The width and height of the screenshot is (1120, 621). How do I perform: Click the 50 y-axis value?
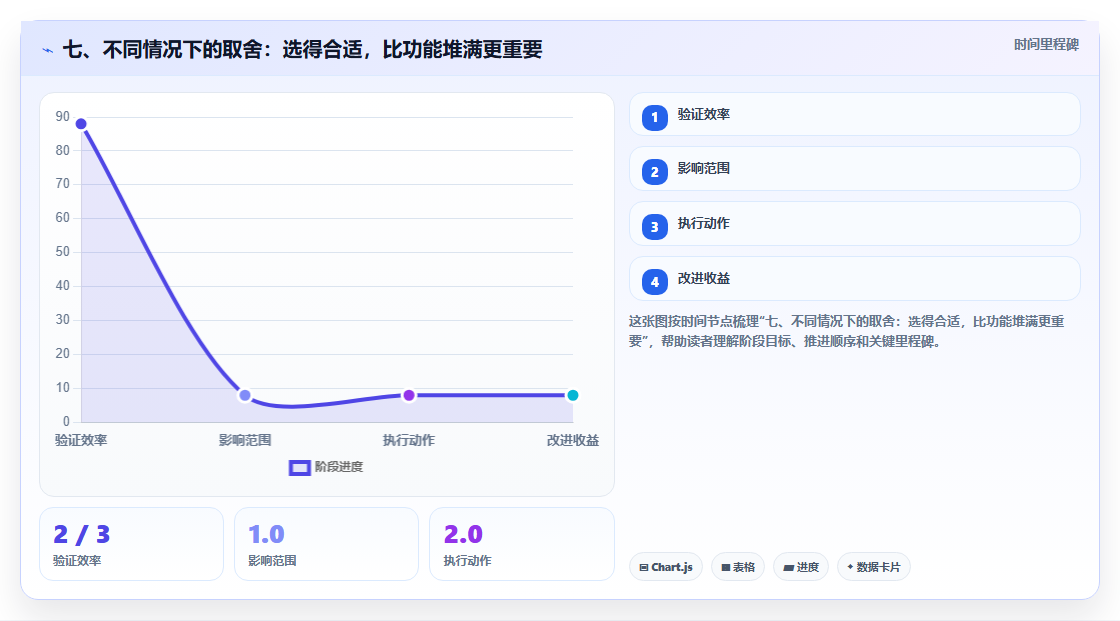(x=63, y=252)
